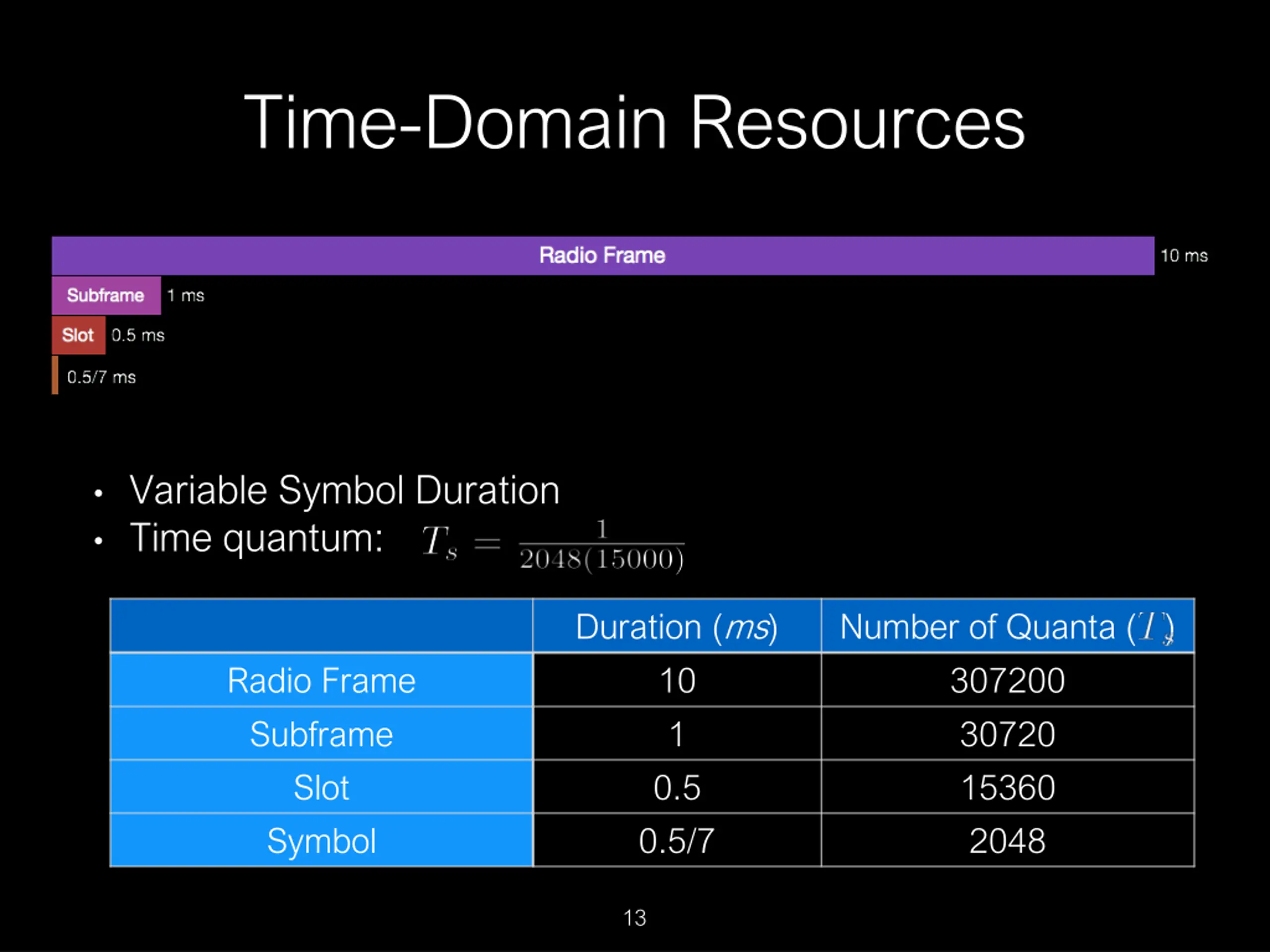Click the 'Duration (ms)' column header
The width and height of the screenshot is (1270, 952).
click(677, 626)
